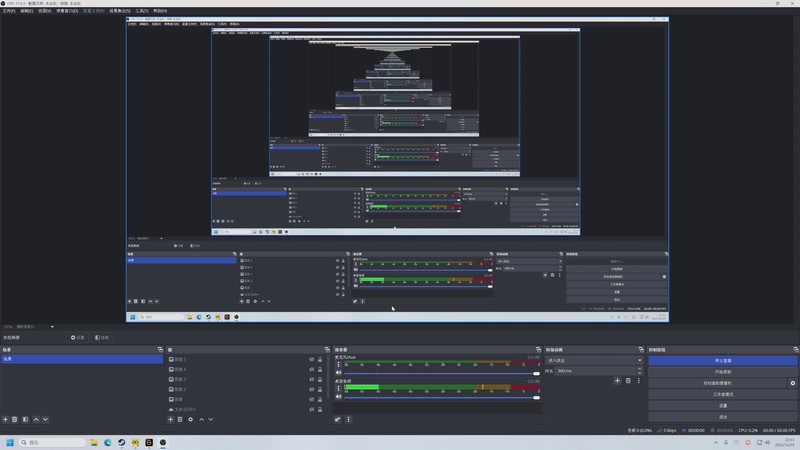Screen dimensions: 800x450
Task: Undock the Scenes panel with its float icon
Action: [x=160, y=349]
